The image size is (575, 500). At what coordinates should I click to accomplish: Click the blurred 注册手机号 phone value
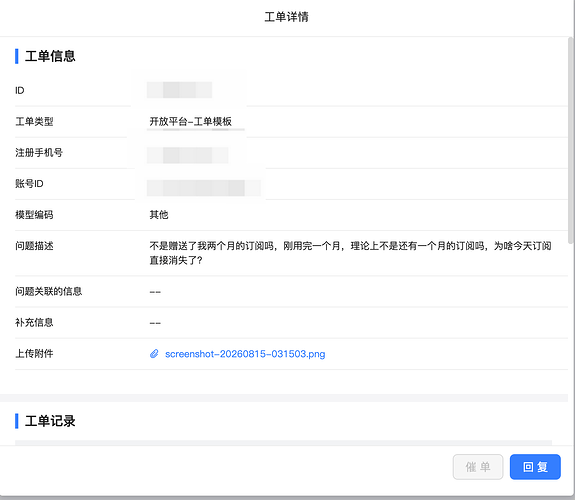[187, 155]
